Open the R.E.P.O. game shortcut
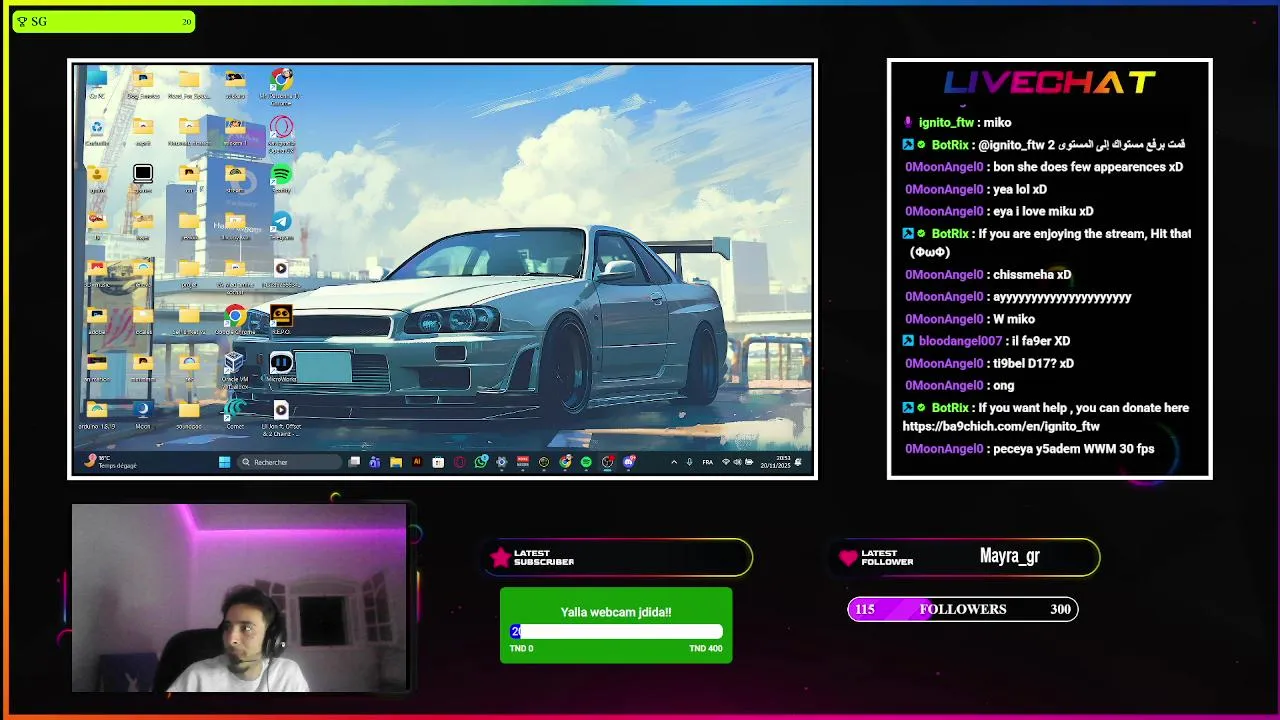The height and width of the screenshot is (720, 1280). [281, 320]
